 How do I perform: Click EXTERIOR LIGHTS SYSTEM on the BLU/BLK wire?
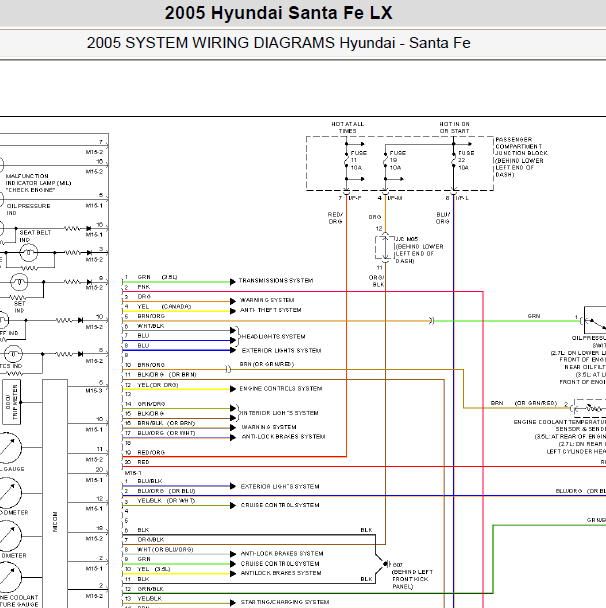pos(280,487)
